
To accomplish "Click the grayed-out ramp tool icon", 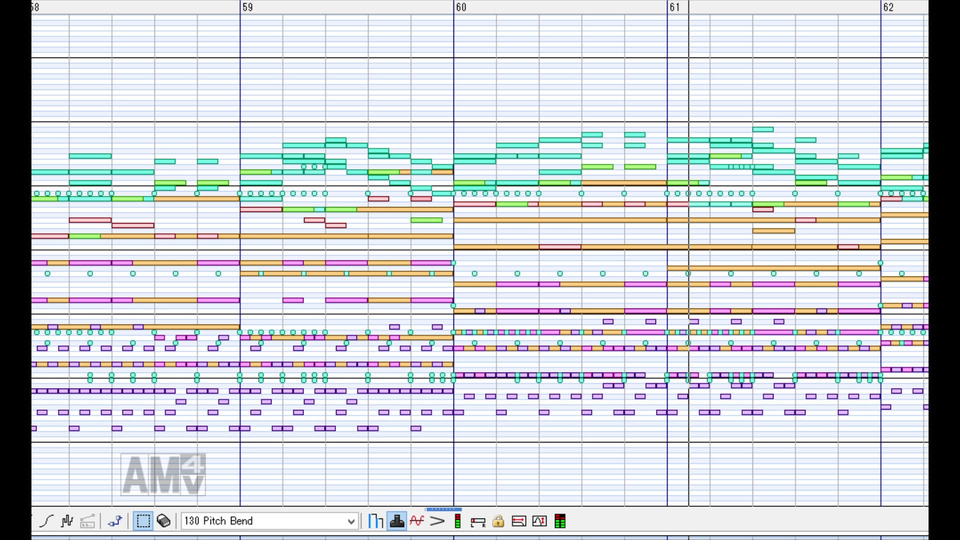I will pyautogui.click(x=88, y=521).
